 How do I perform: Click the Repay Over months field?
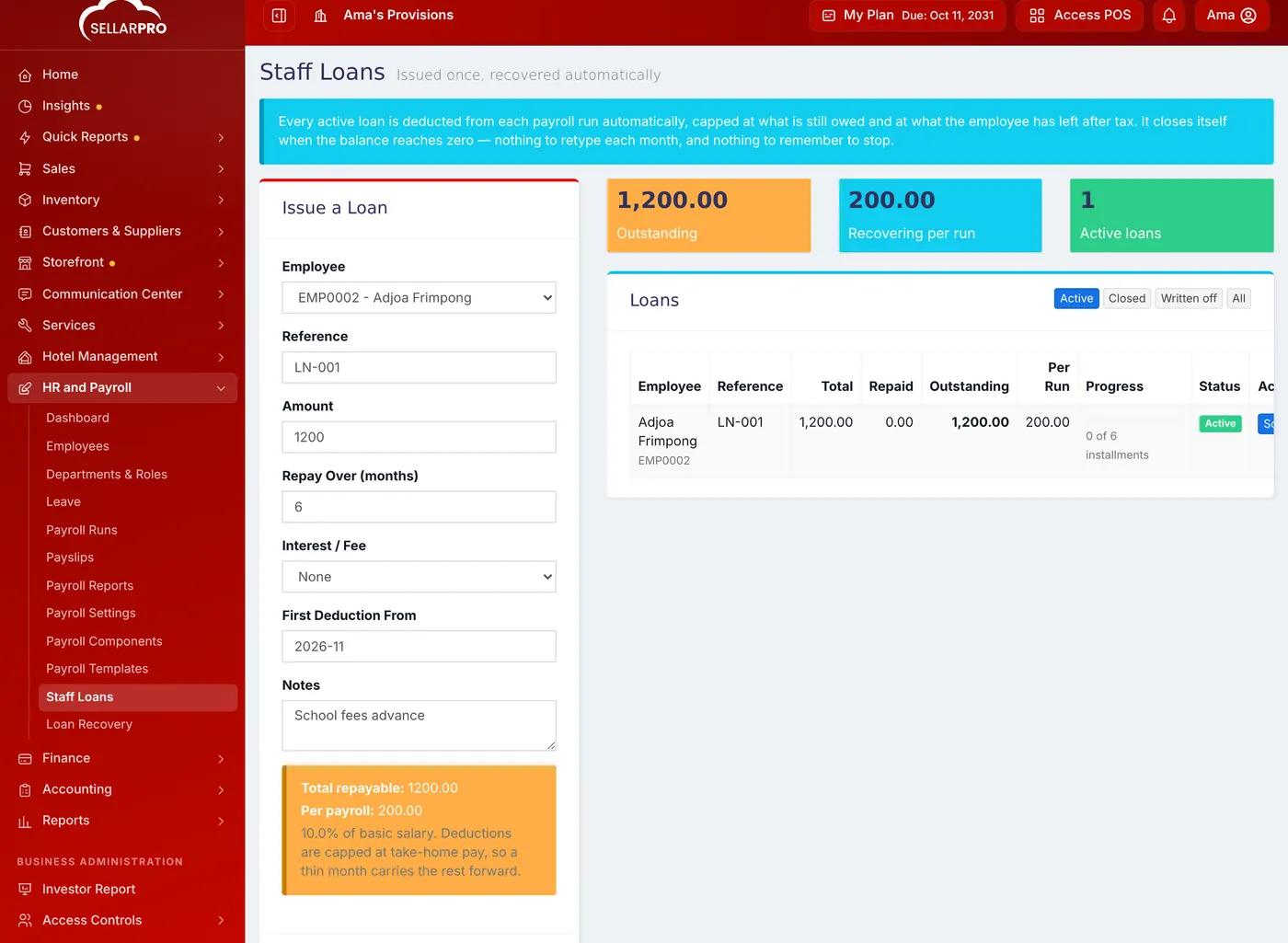point(419,507)
